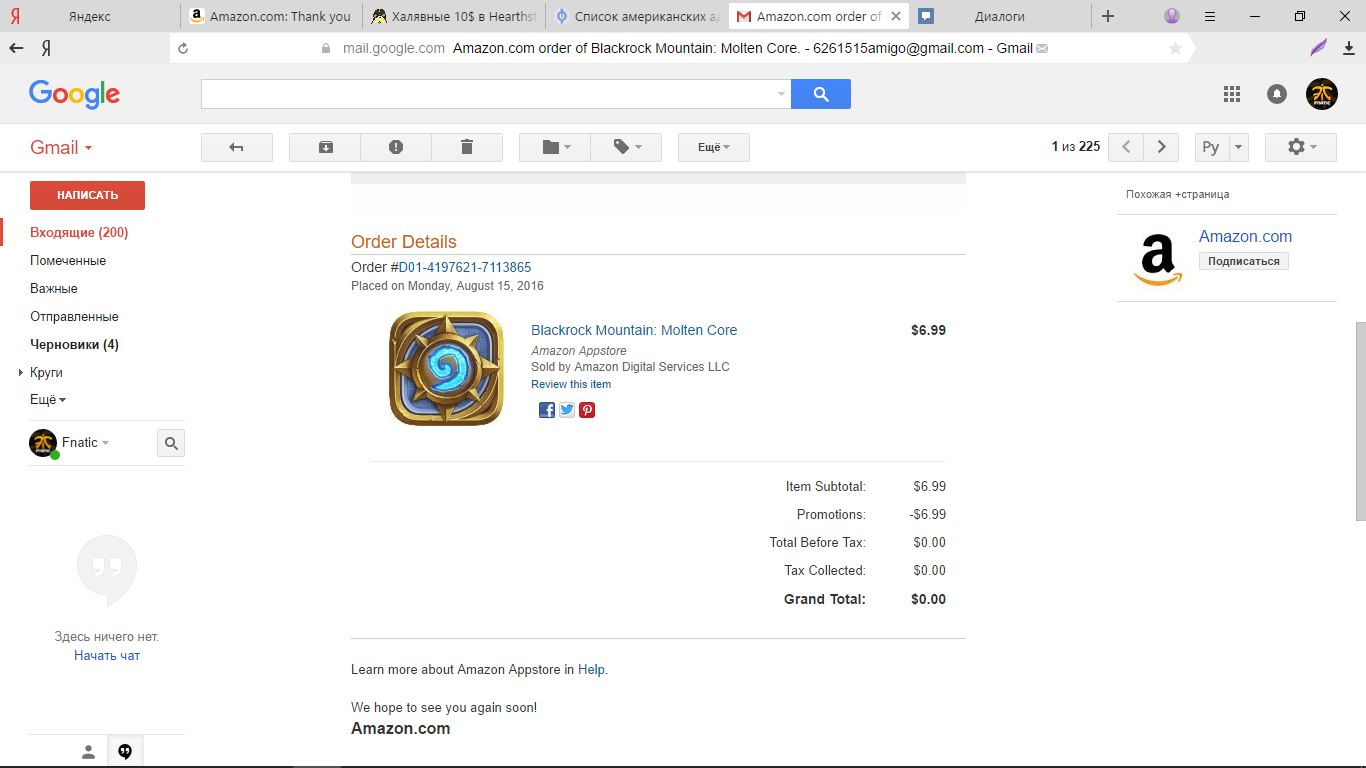The height and width of the screenshot is (768, 1366).
Task: Open browser downloads arrow icon
Action: 1349,48
